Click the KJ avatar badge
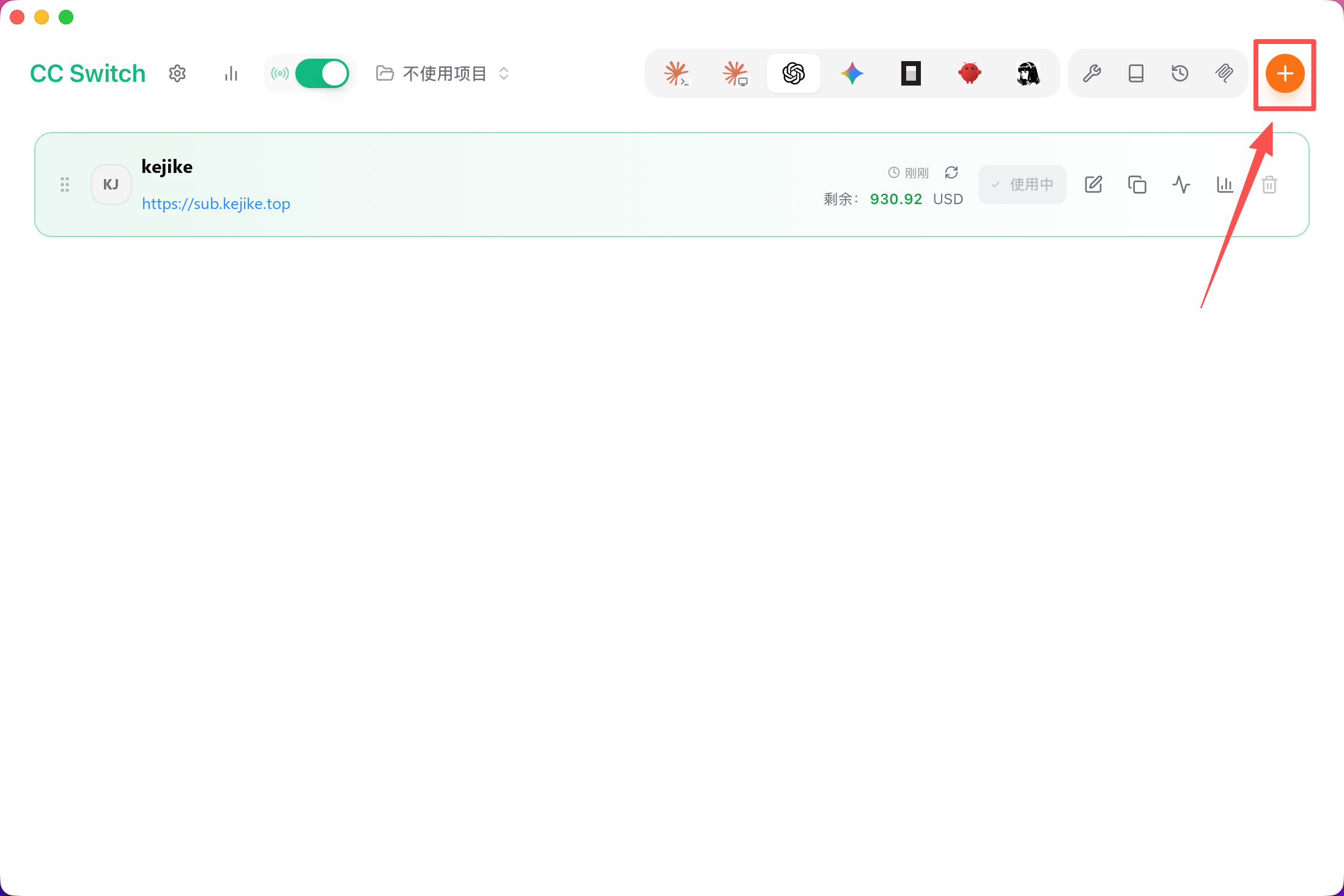 [x=111, y=185]
